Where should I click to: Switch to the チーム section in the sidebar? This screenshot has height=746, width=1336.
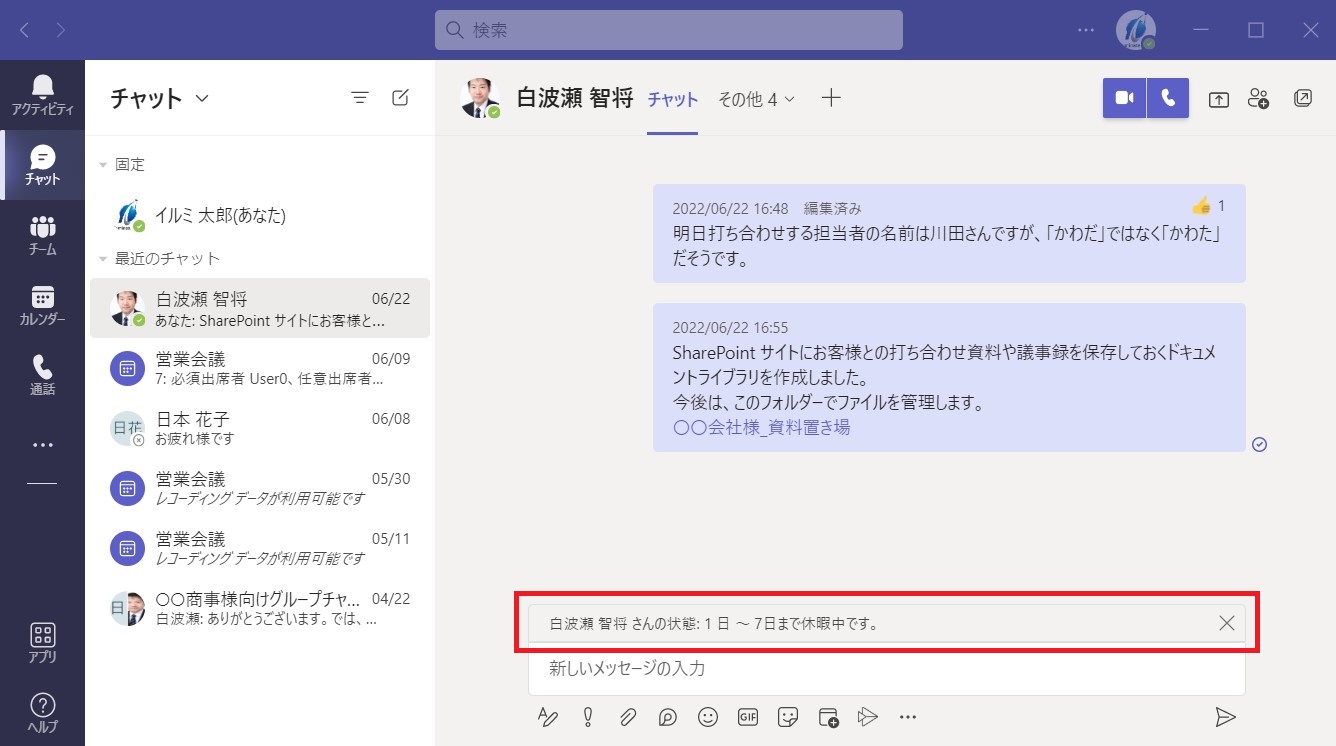click(42, 236)
